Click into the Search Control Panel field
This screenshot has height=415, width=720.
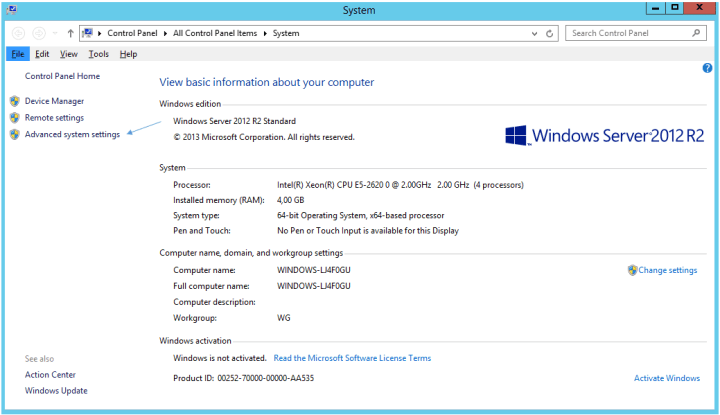click(x=625, y=33)
